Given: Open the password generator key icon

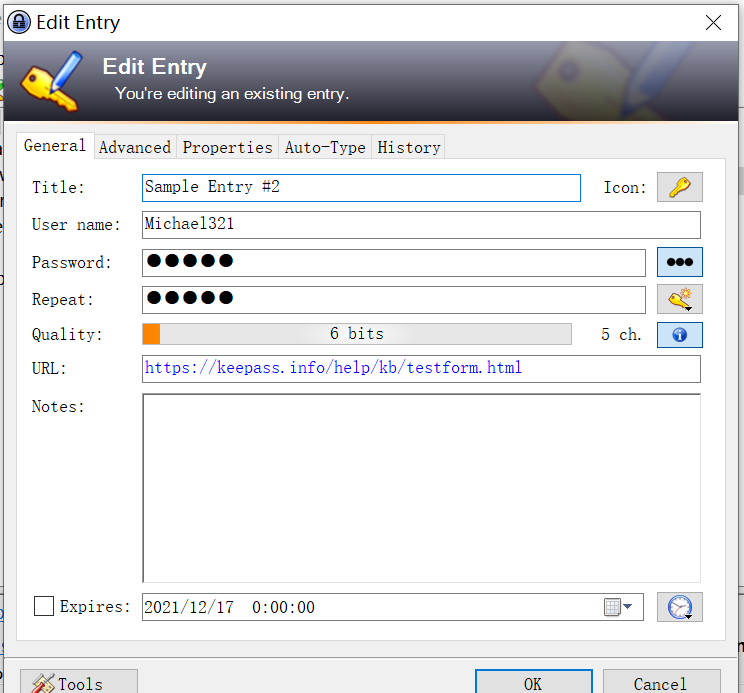Looking at the screenshot, I should (679, 299).
